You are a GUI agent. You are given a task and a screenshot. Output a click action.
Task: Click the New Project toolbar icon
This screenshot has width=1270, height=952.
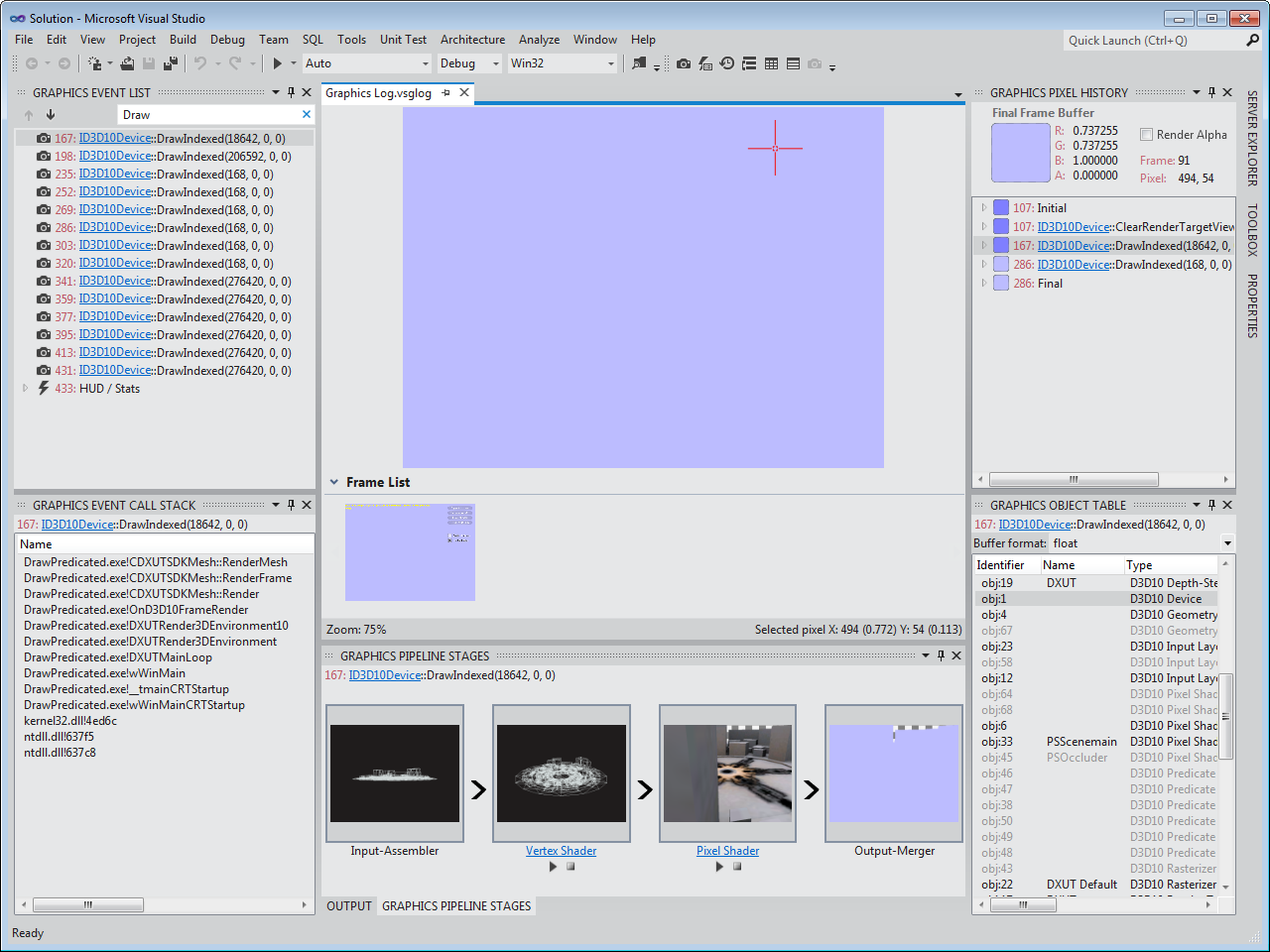pyautogui.click(x=94, y=63)
